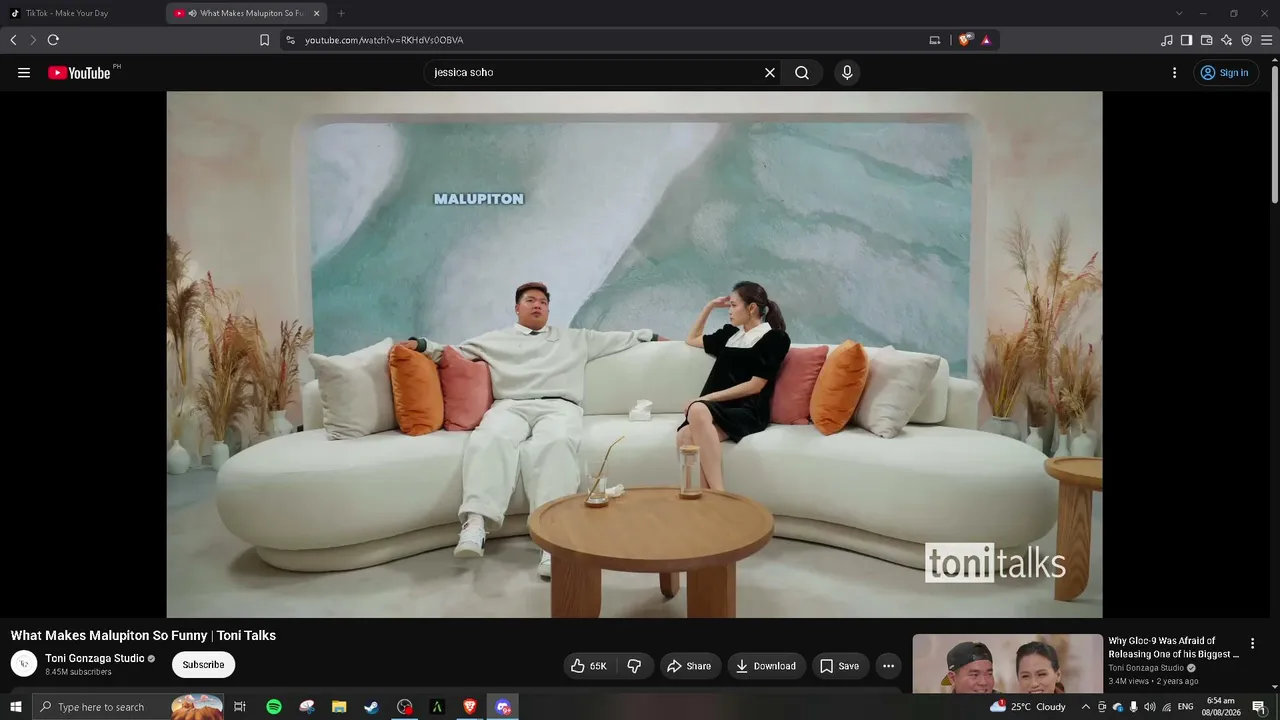This screenshot has width=1280, height=720.
Task: Open Brave VPN shield icon
Action: pos(1247,40)
